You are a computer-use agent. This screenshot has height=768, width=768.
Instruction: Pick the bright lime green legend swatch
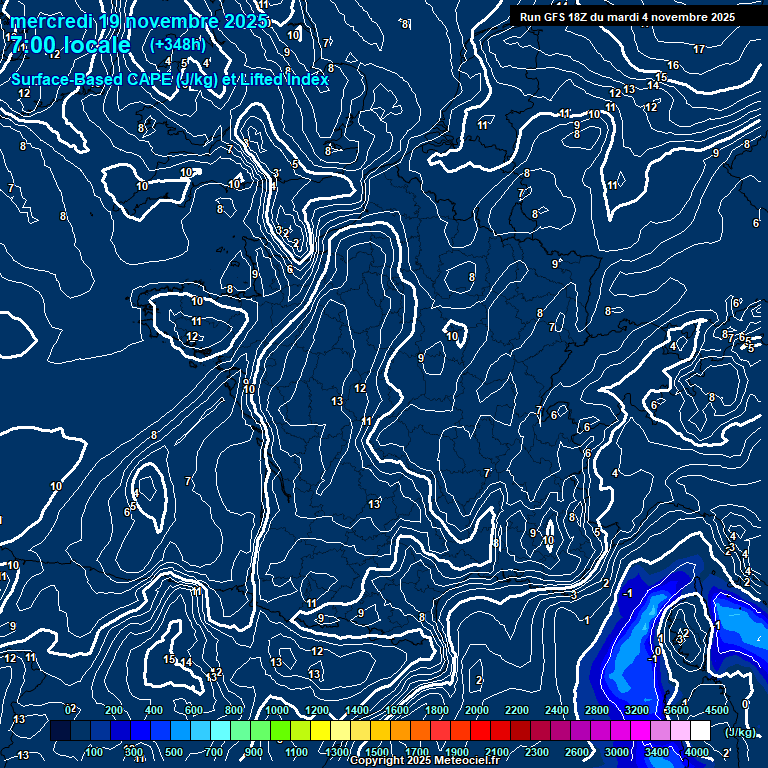(280, 730)
